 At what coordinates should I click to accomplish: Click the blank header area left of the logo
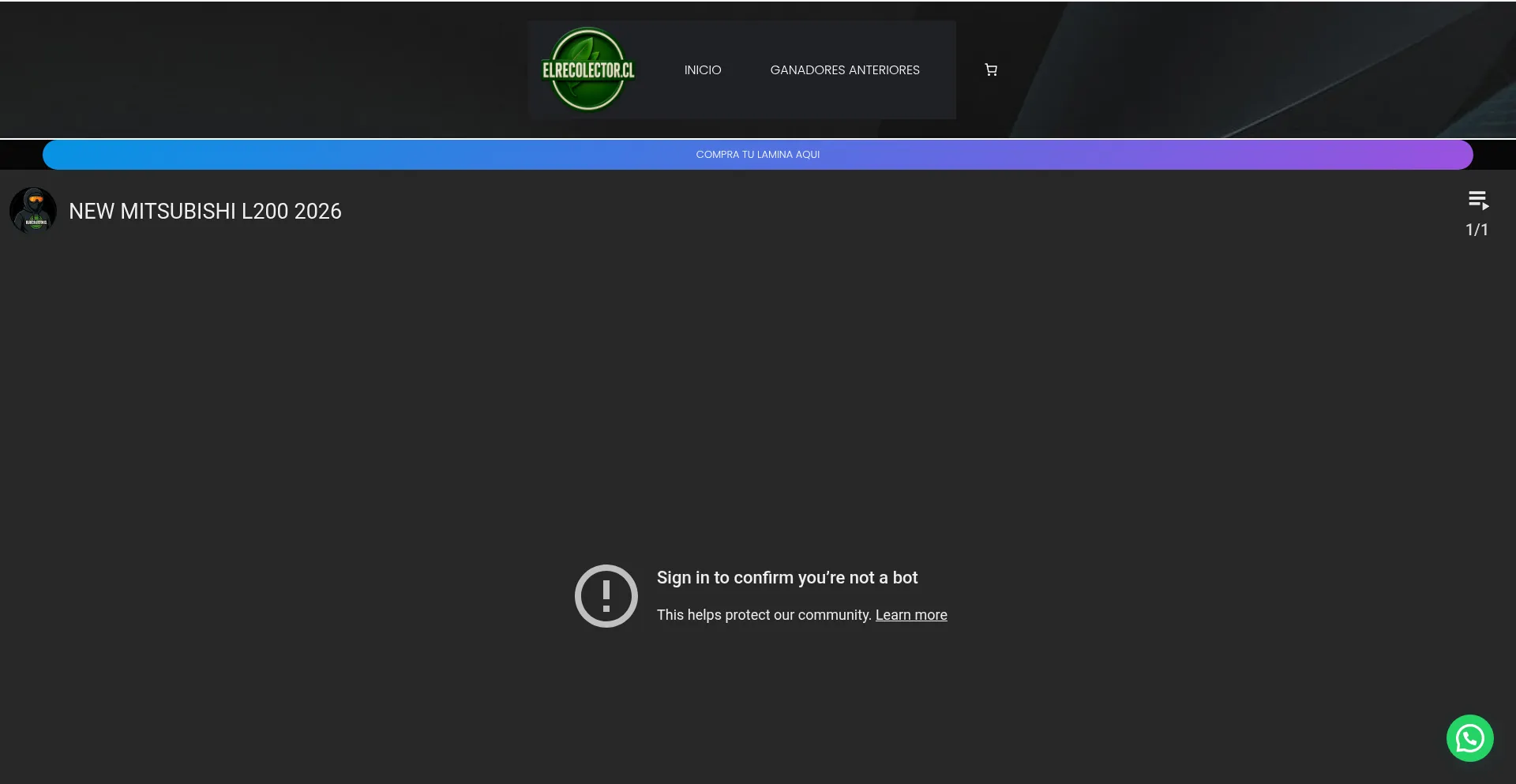(x=261, y=70)
